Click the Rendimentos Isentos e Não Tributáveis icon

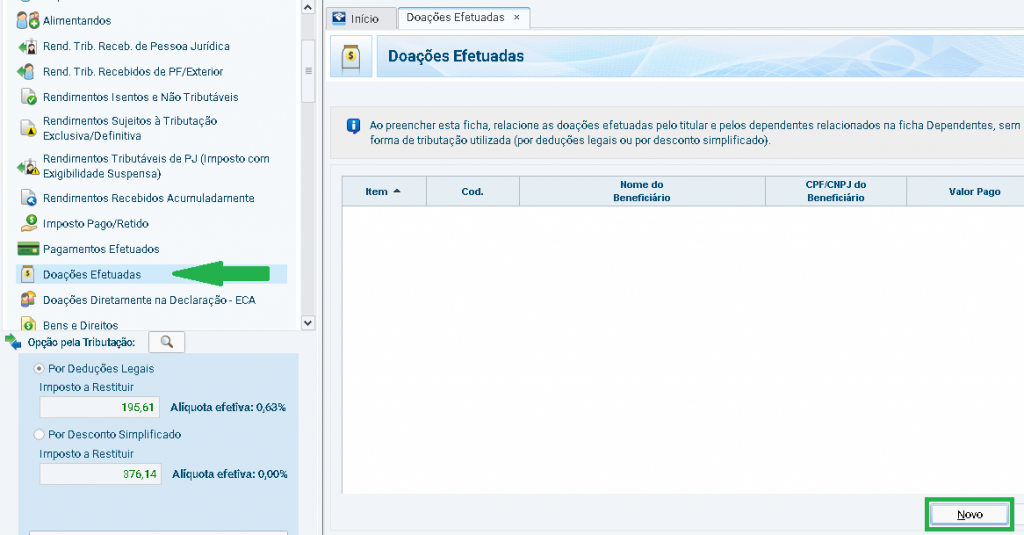coord(27,97)
